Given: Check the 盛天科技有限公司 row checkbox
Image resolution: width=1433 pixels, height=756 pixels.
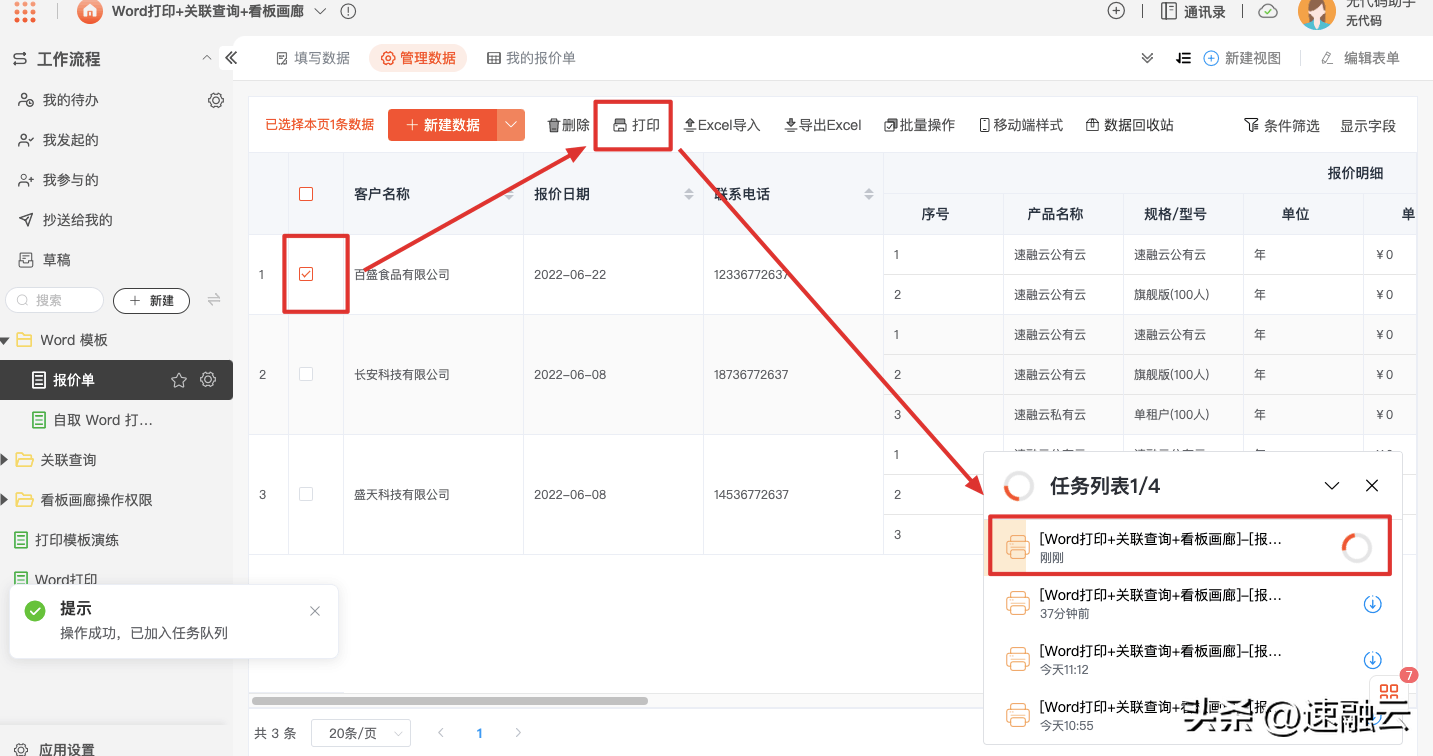Looking at the screenshot, I should (x=306, y=494).
